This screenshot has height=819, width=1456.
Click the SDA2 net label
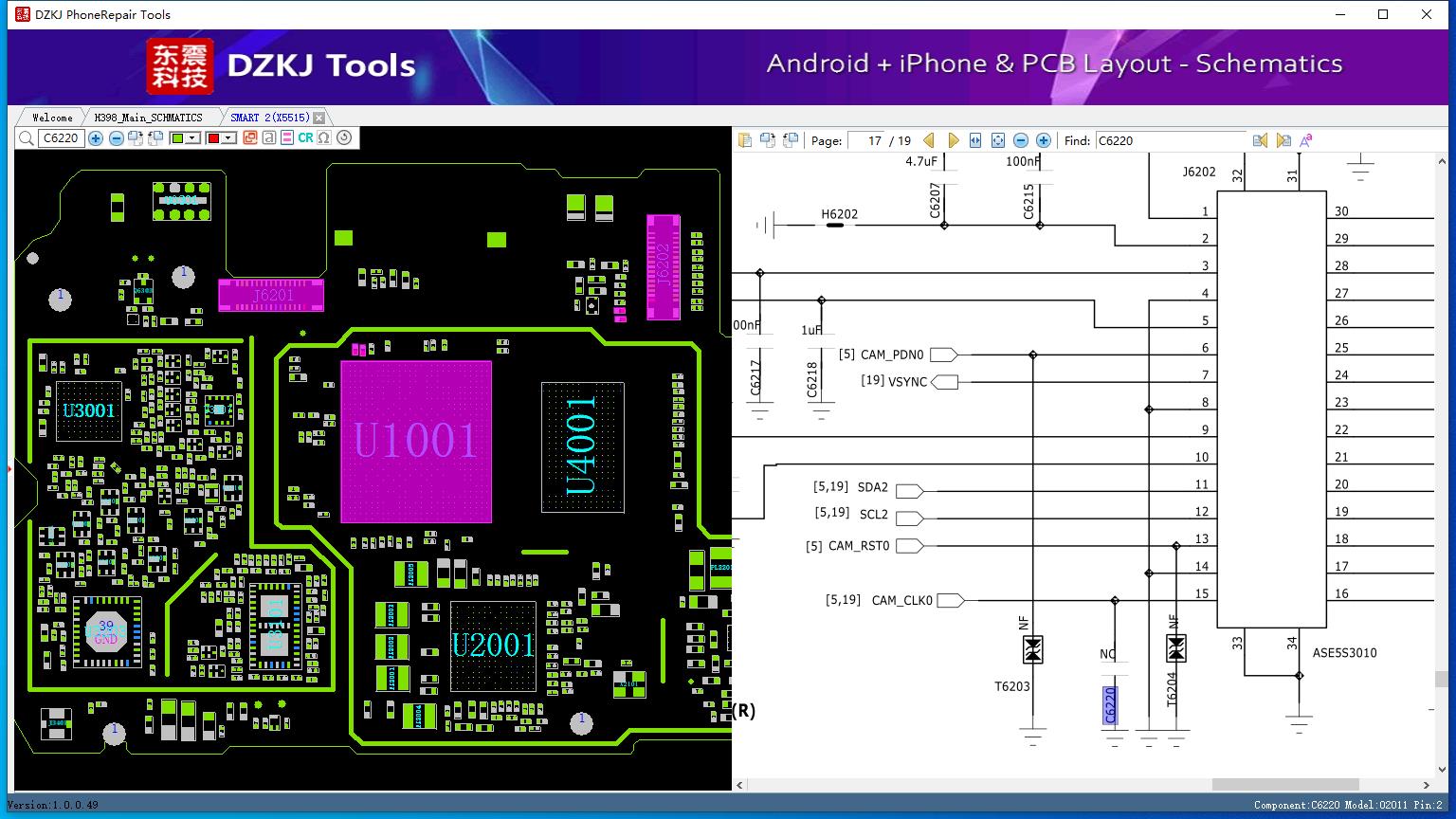click(873, 487)
